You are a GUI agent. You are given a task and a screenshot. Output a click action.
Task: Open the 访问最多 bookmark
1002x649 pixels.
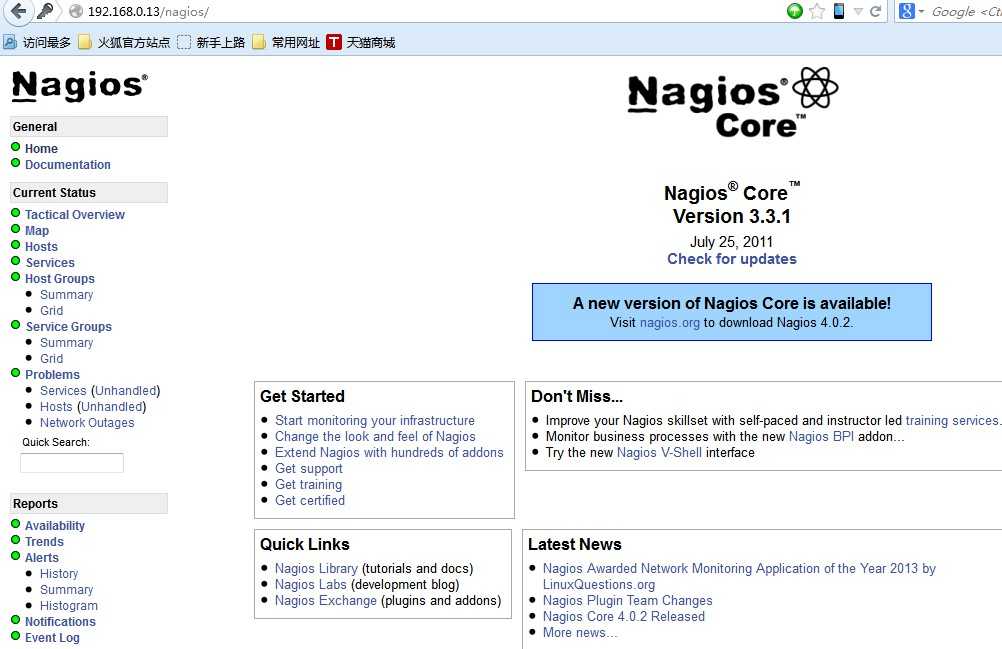37,42
